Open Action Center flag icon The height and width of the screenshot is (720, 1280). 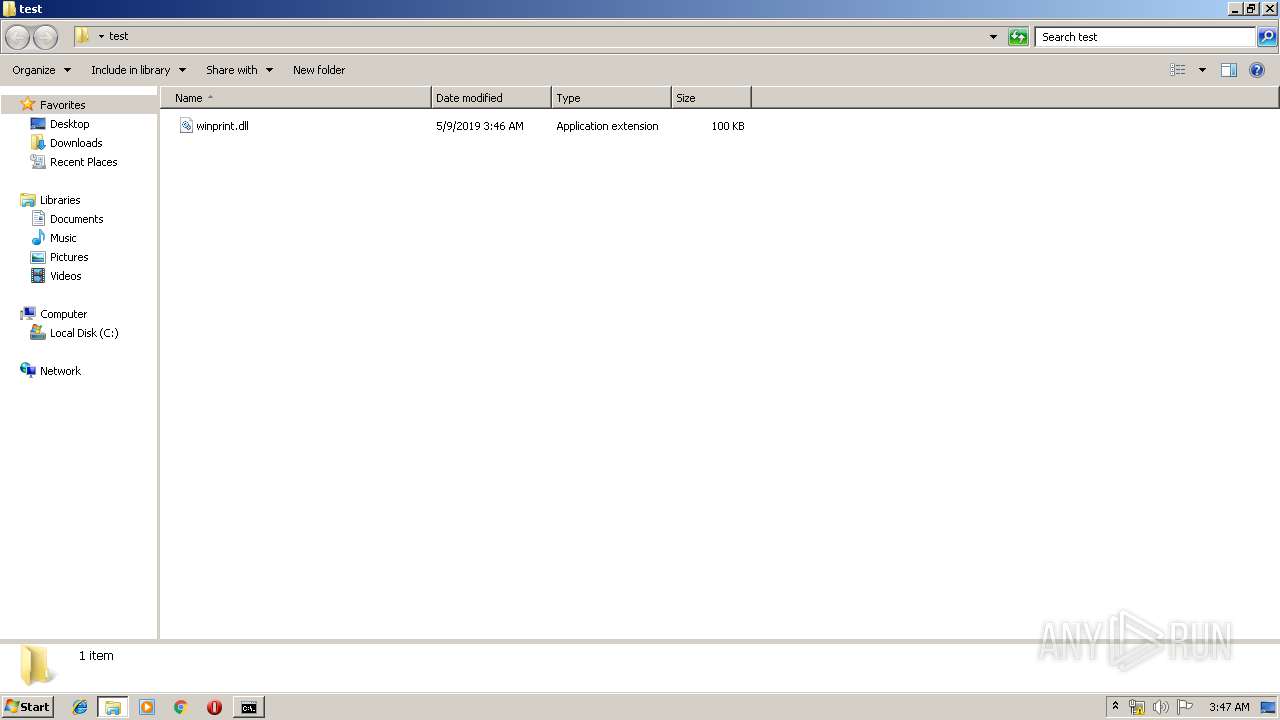(x=1184, y=707)
